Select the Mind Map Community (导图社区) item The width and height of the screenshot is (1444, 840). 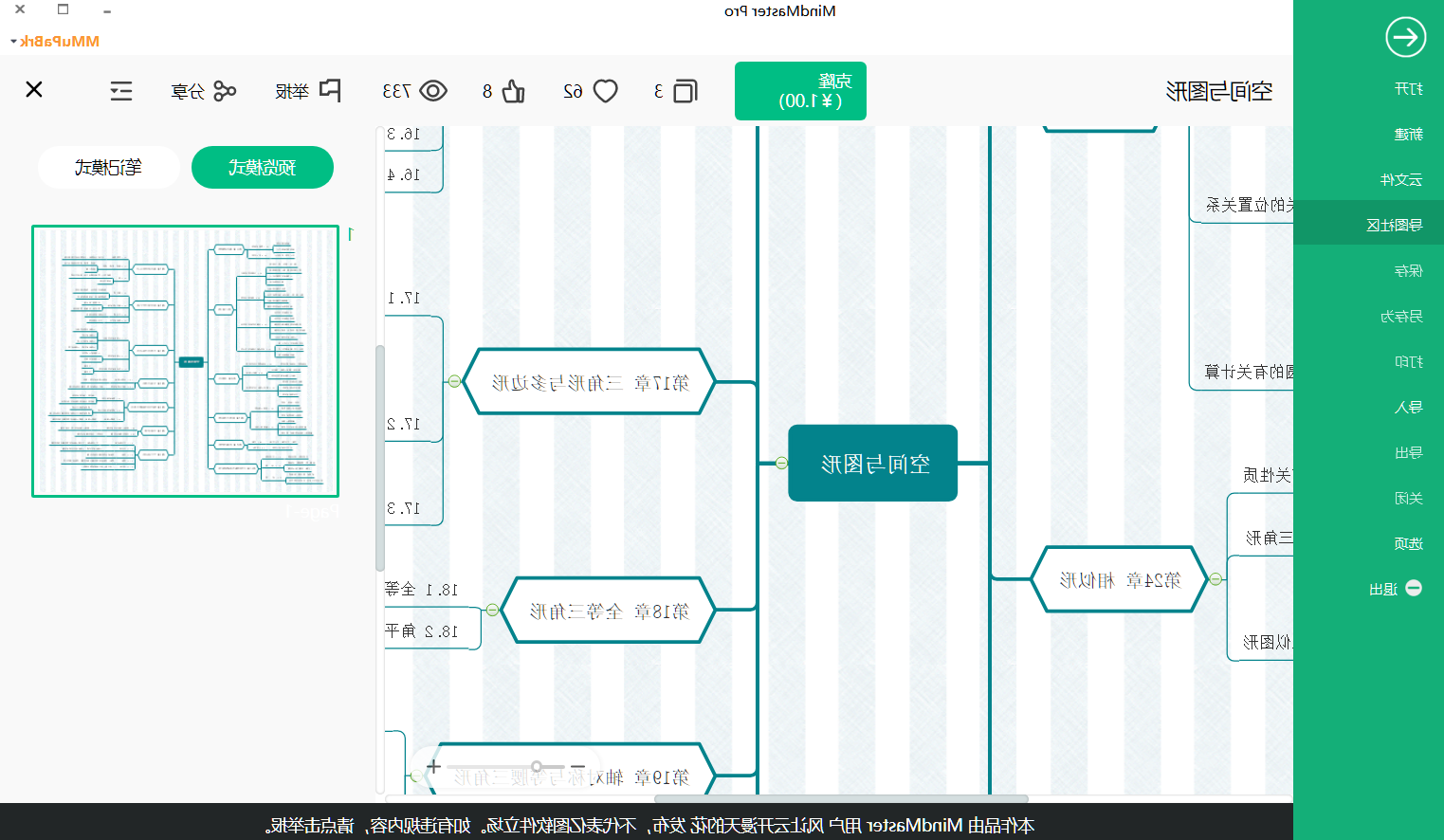pos(1395,225)
